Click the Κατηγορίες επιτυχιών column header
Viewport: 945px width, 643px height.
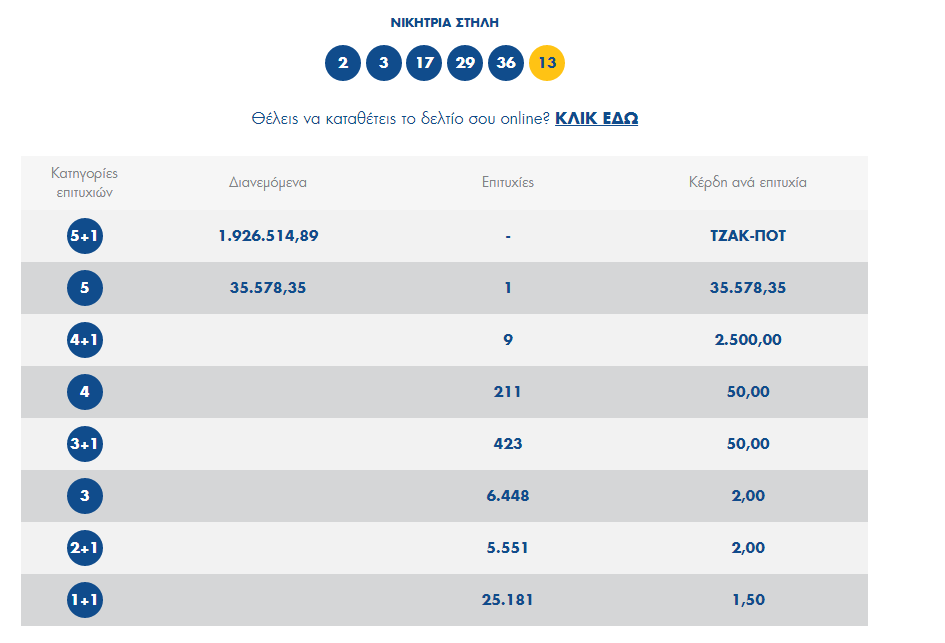point(85,183)
